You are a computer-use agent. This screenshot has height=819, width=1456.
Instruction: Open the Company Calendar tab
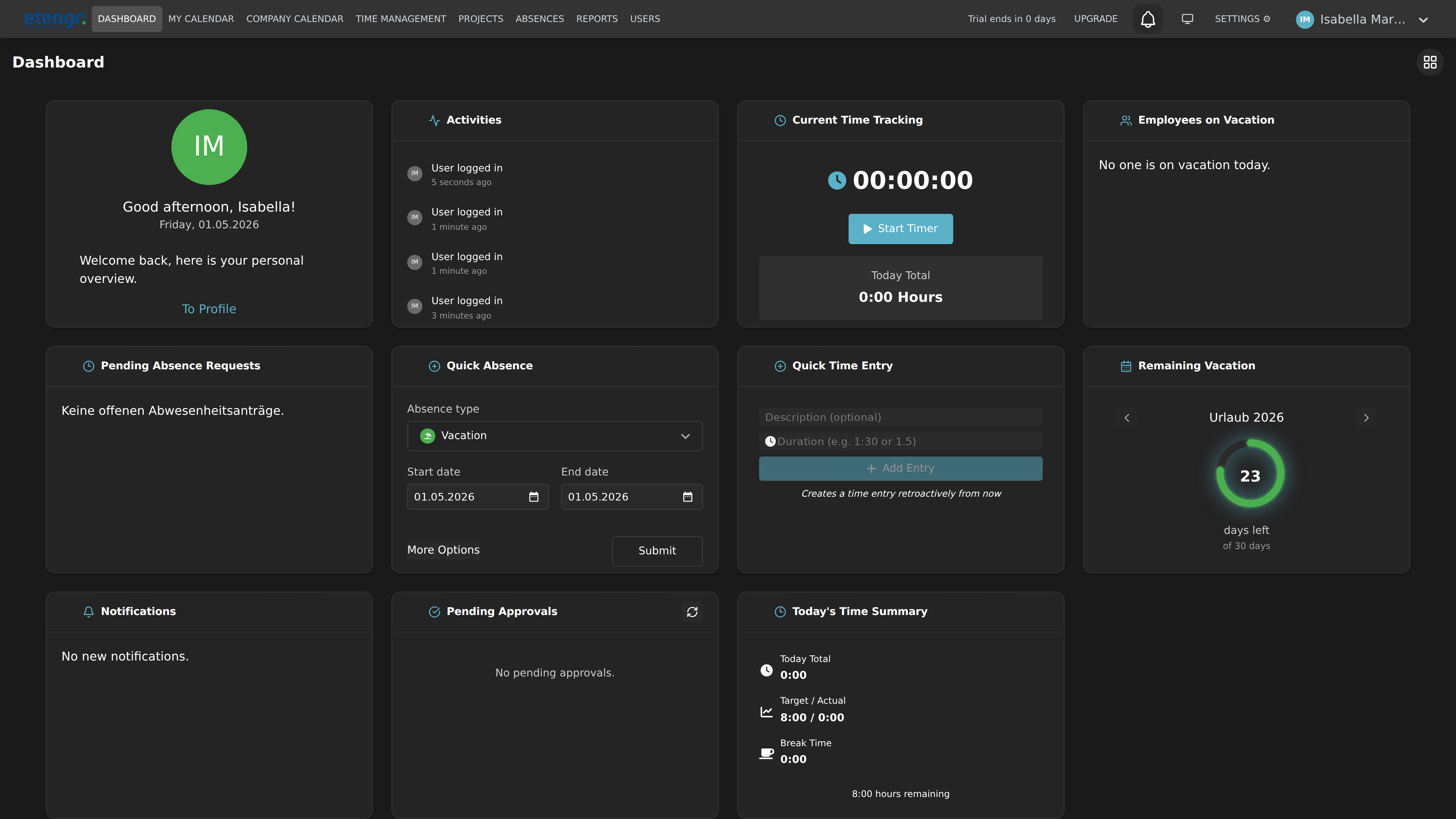[295, 19]
